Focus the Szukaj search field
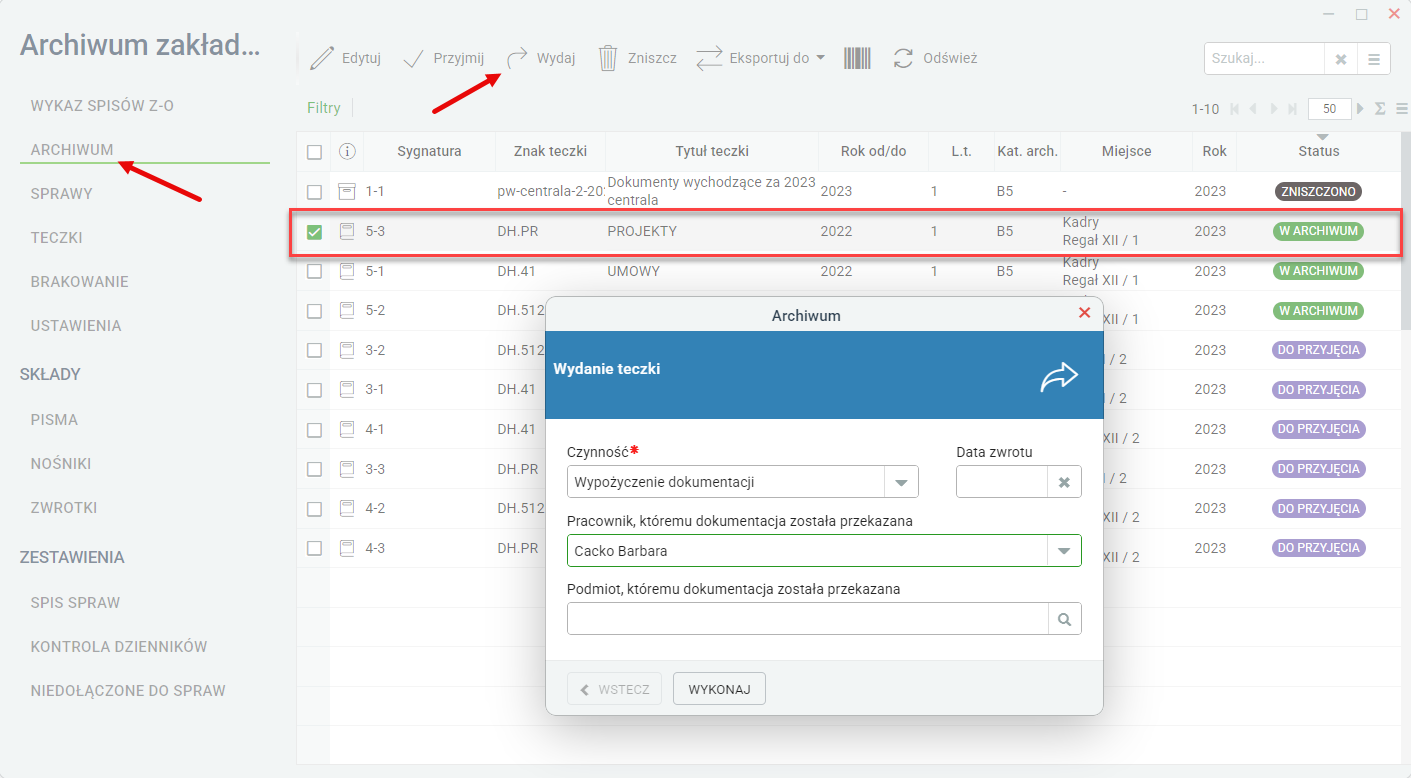The width and height of the screenshot is (1411, 778). click(1264, 59)
